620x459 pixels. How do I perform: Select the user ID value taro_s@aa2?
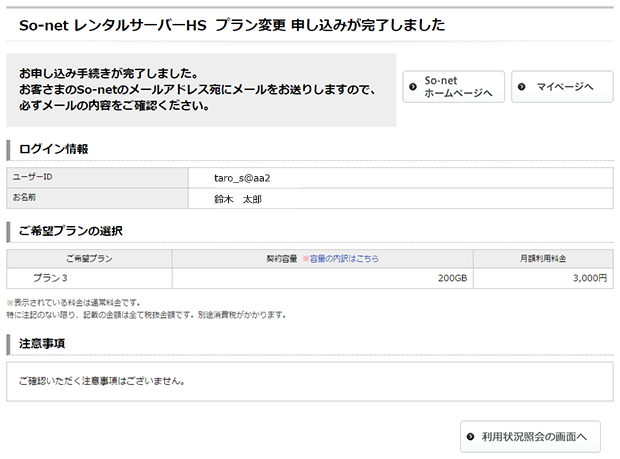click(x=242, y=177)
